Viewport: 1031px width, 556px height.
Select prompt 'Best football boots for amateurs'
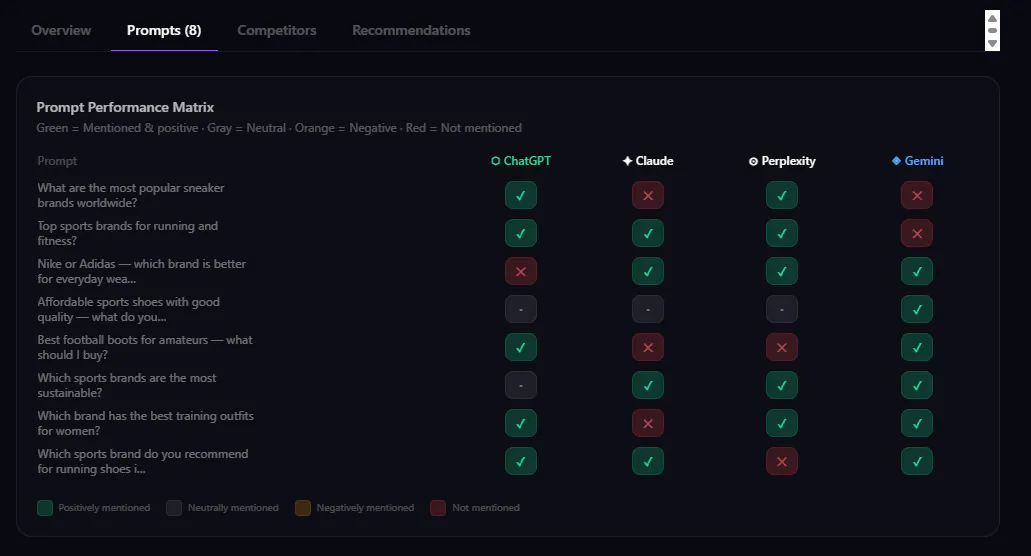(145, 348)
